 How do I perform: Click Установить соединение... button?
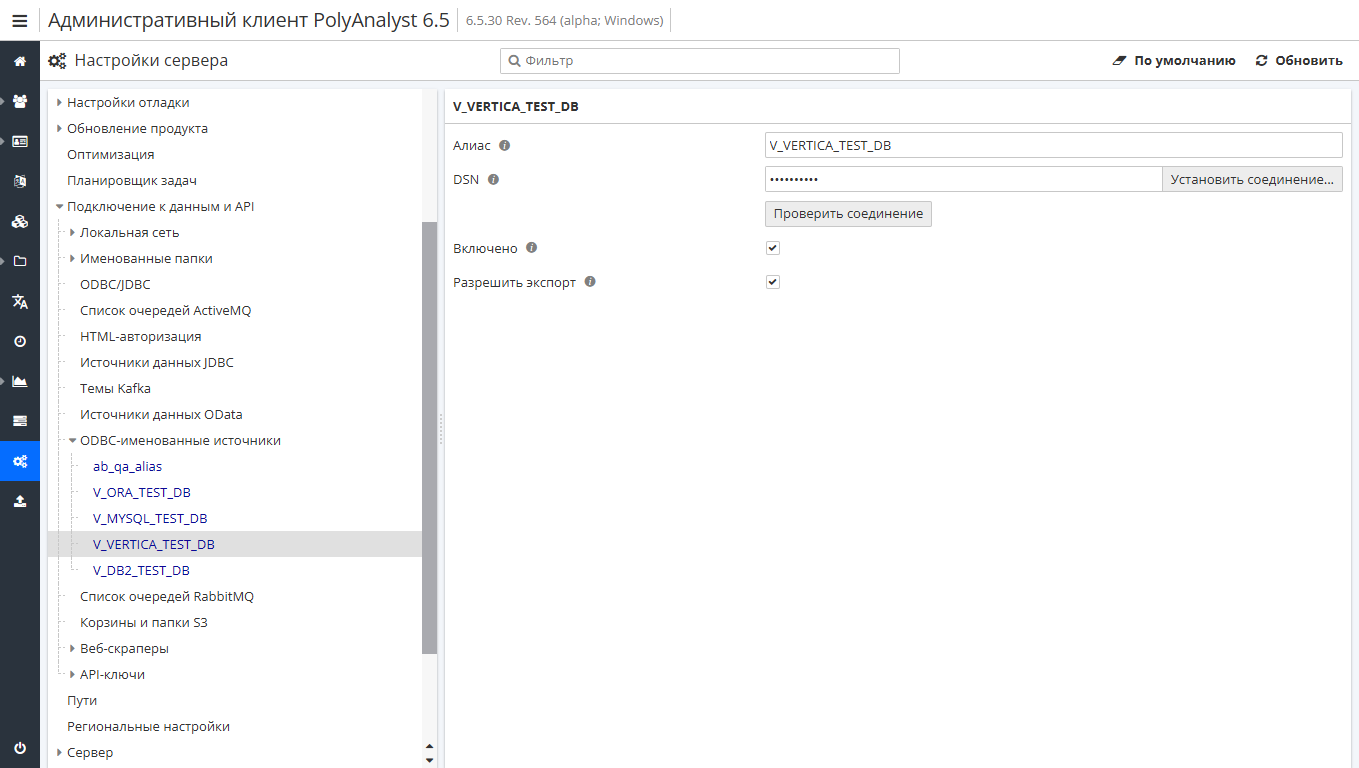1252,179
